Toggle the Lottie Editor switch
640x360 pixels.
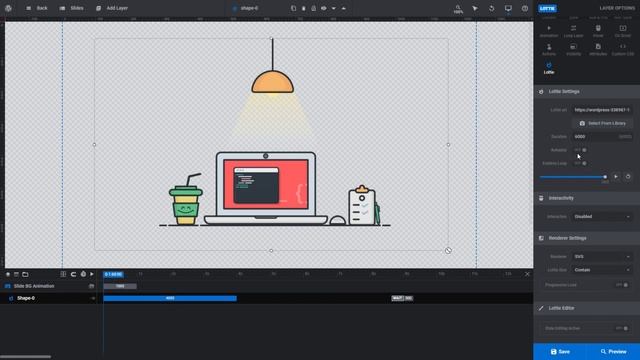tap(622, 328)
